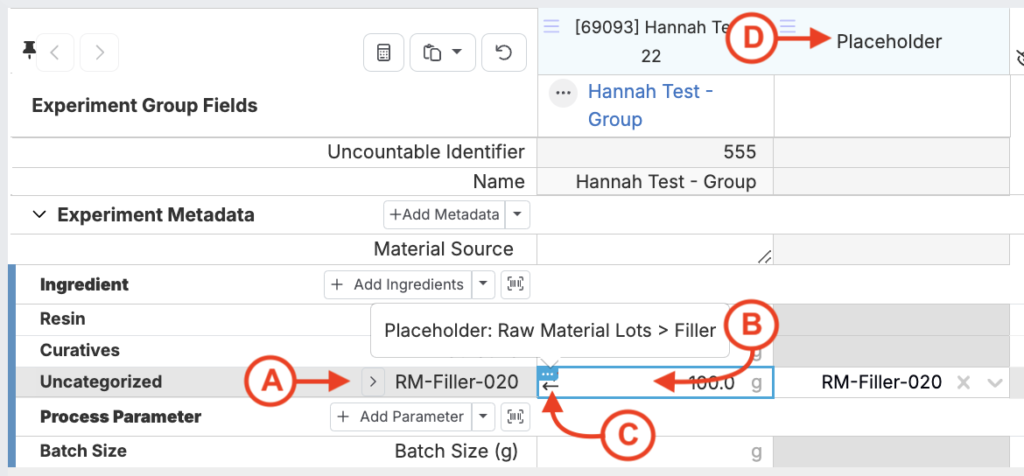Click the Material Source input cell
The width and height of the screenshot is (1024, 476).
(655, 249)
